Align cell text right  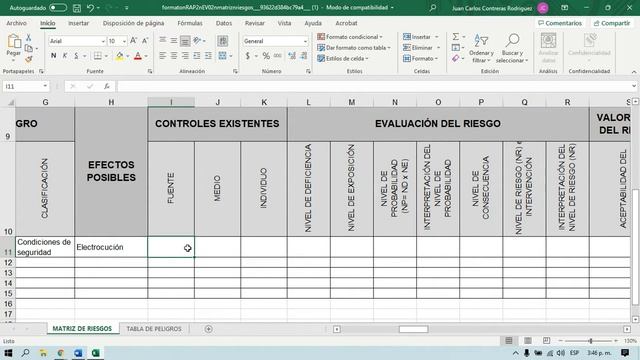tap(185, 56)
